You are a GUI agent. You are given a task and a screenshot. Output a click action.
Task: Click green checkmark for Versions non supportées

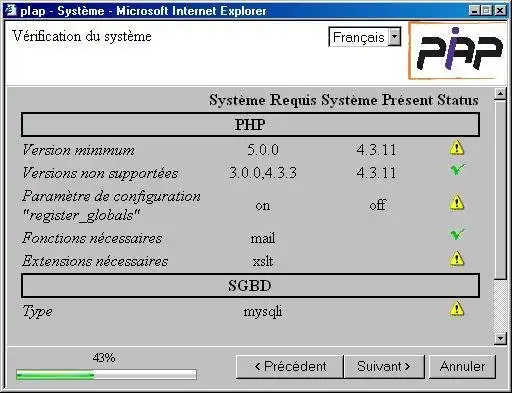point(458,169)
